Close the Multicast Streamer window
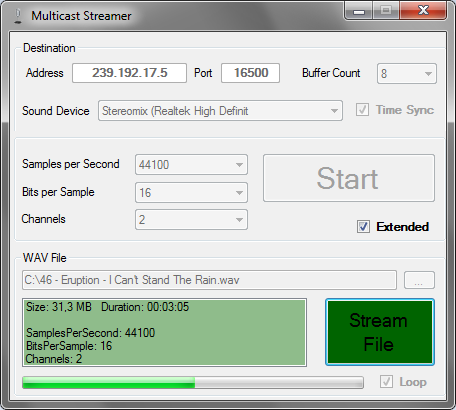The width and height of the screenshot is (456, 410). click(x=423, y=11)
